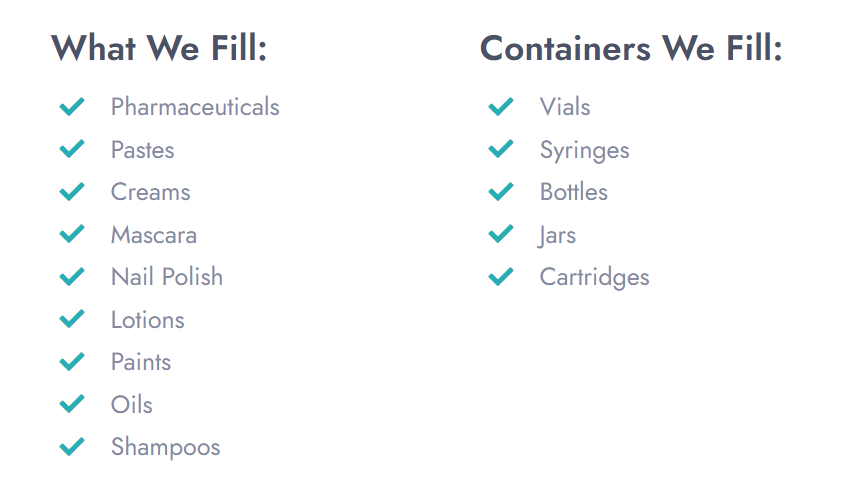Click the checkmark next to Shampoos
This screenshot has height=504, width=845.
pyautogui.click(x=72, y=446)
